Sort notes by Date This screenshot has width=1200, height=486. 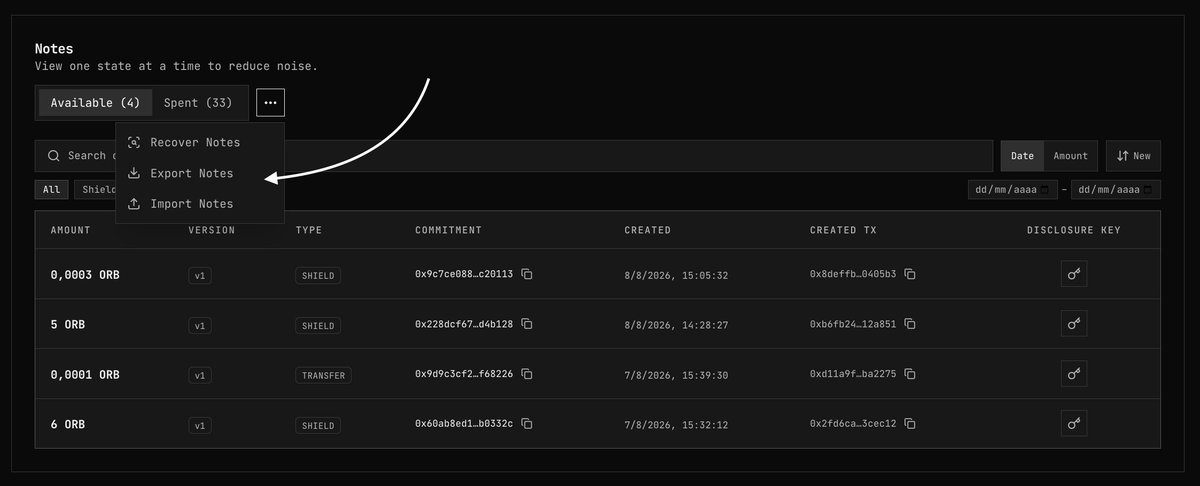pos(1022,156)
